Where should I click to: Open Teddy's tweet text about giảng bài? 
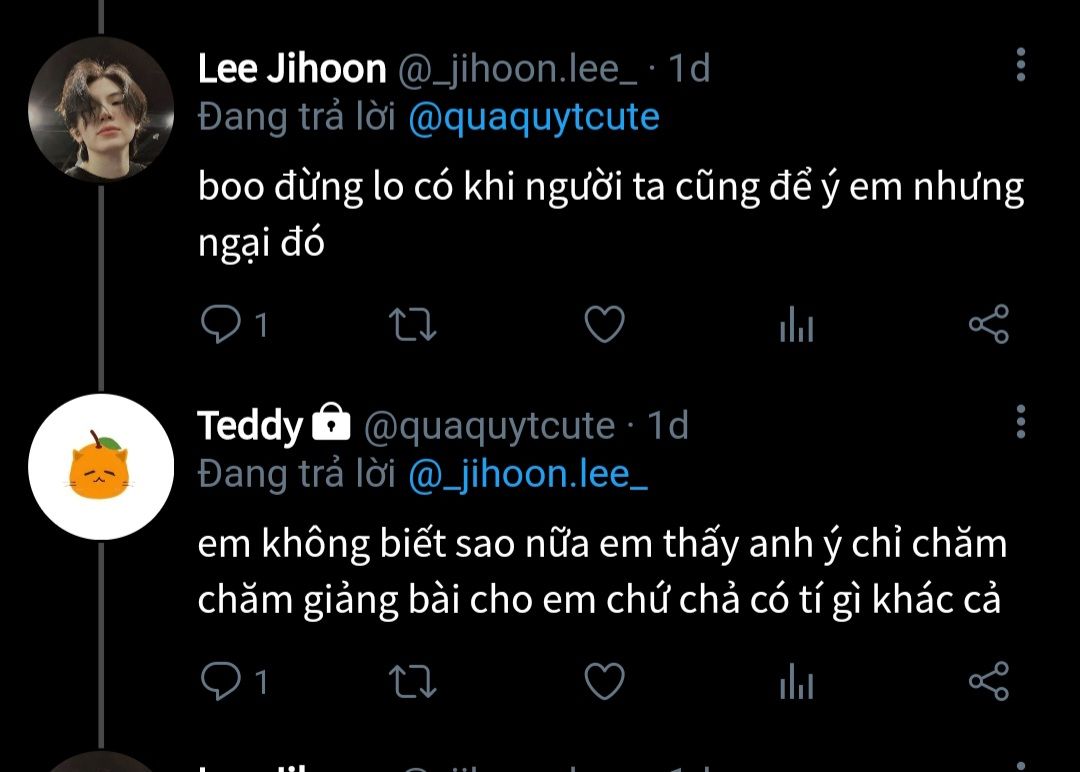pyautogui.click(x=601, y=572)
